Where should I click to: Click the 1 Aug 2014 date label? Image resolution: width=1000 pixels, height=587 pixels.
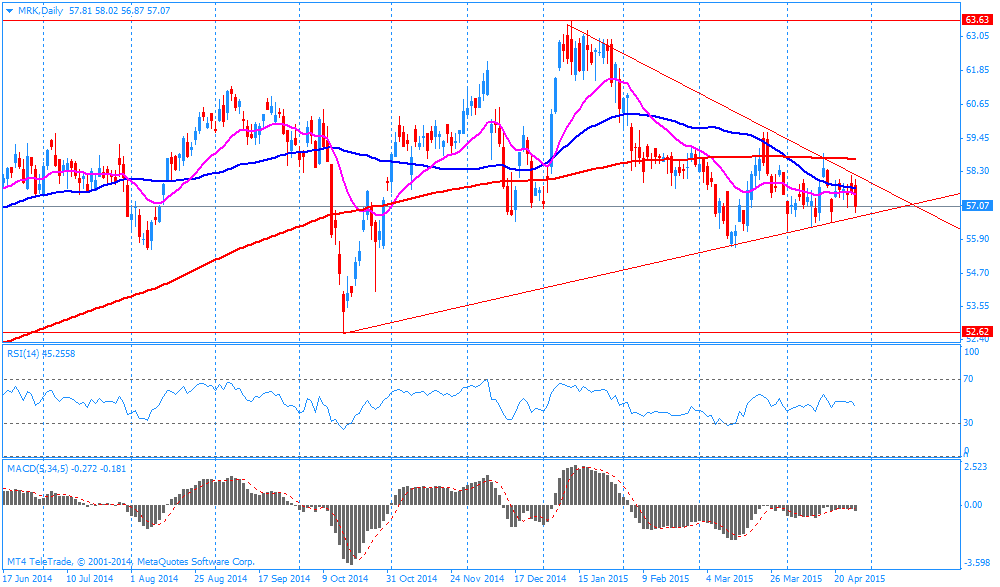[x=154, y=579]
